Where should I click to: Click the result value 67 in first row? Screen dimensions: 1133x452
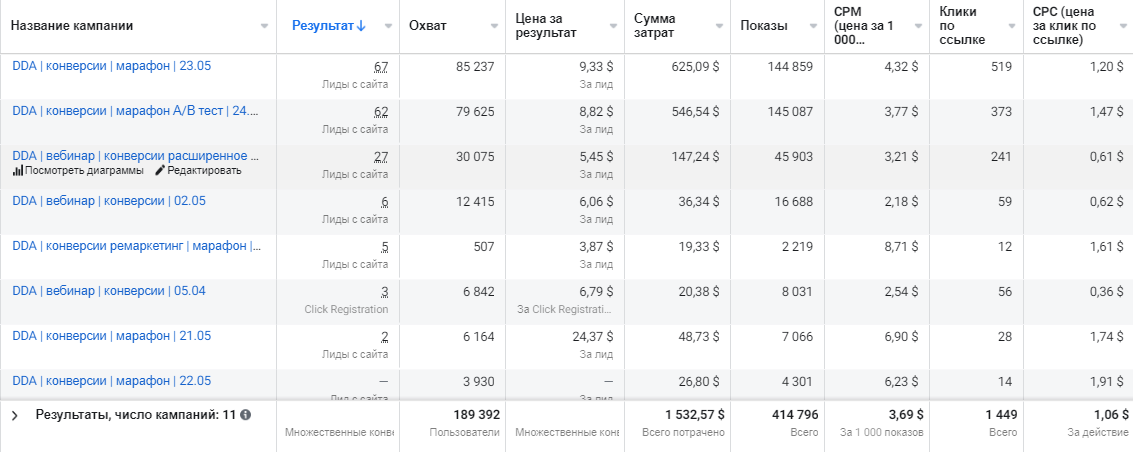coord(380,66)
